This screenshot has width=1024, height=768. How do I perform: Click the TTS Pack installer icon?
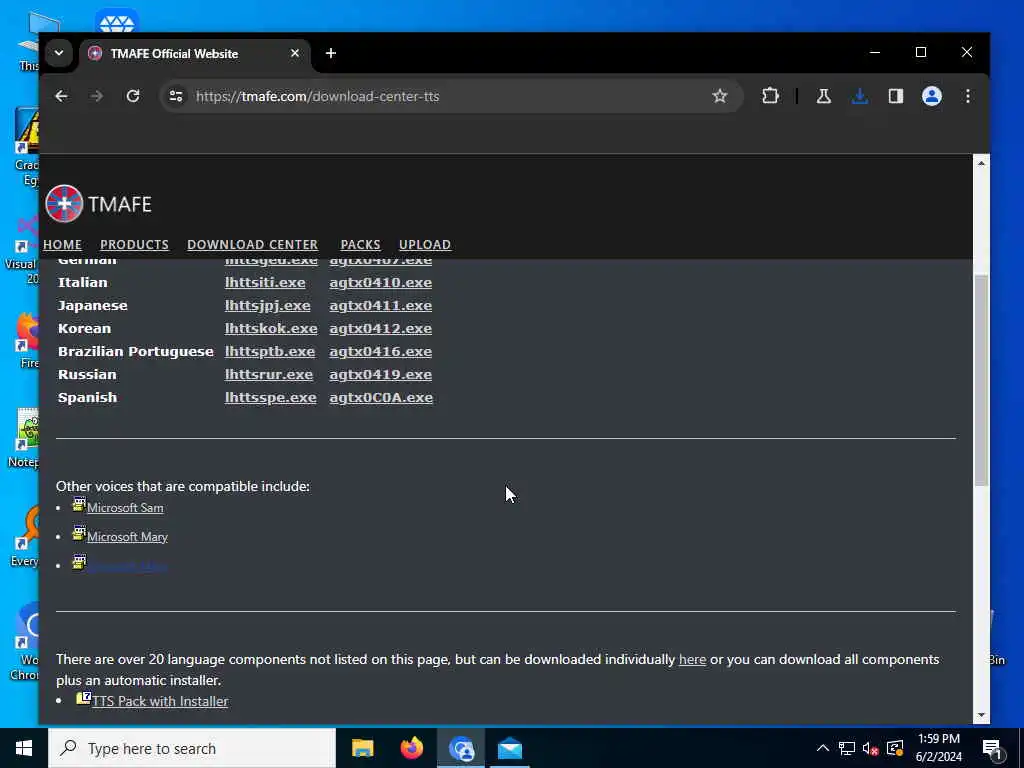coord(83,698)
